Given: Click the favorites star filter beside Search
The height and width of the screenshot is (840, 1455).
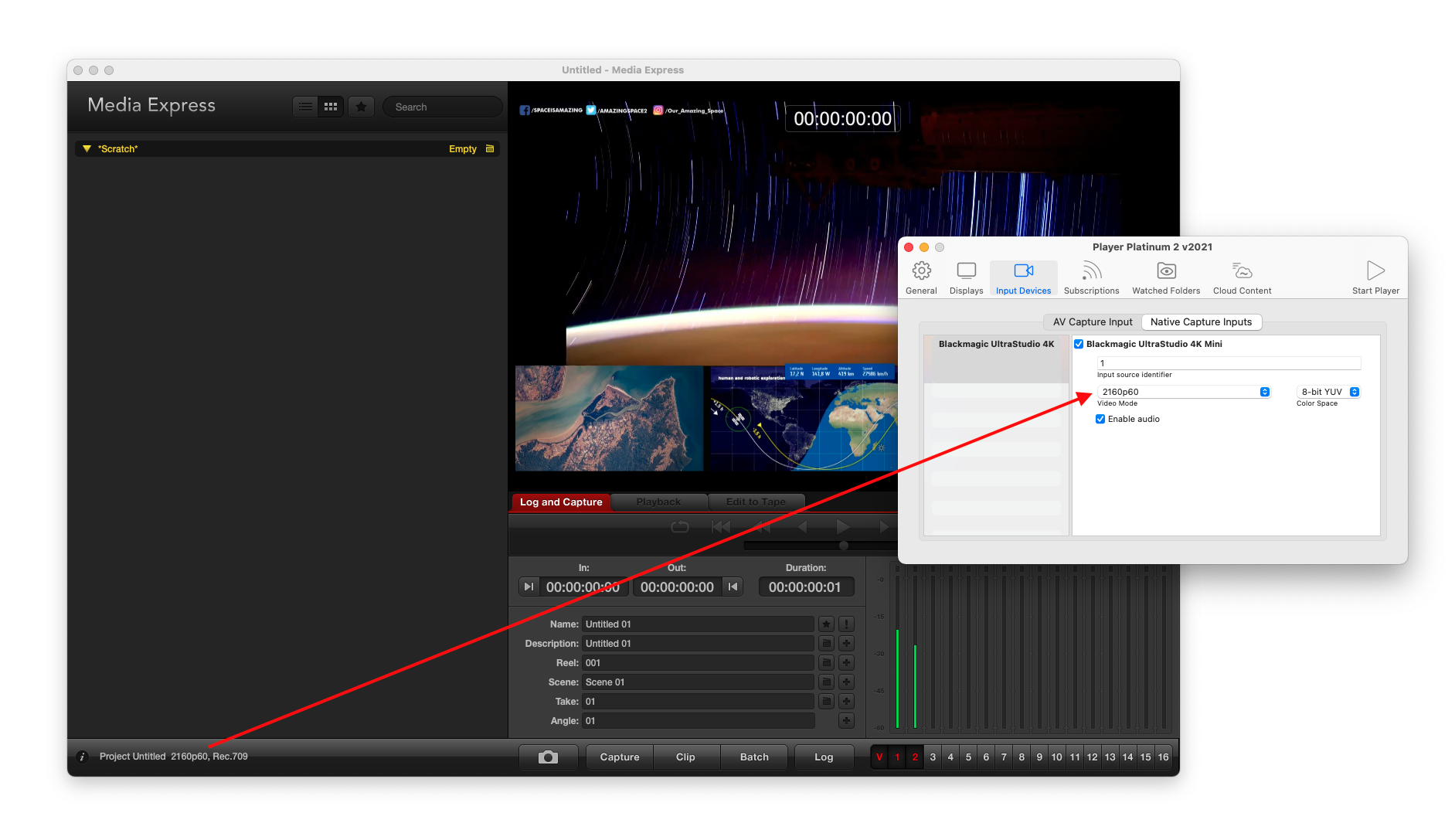Looking at the screenshot, I should point(361,107).
